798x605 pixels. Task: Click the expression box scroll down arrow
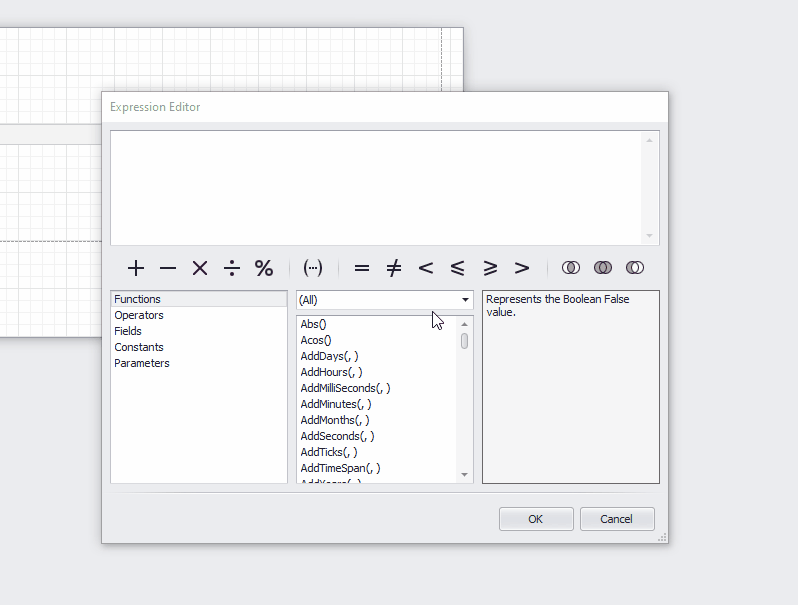[649, 236]
